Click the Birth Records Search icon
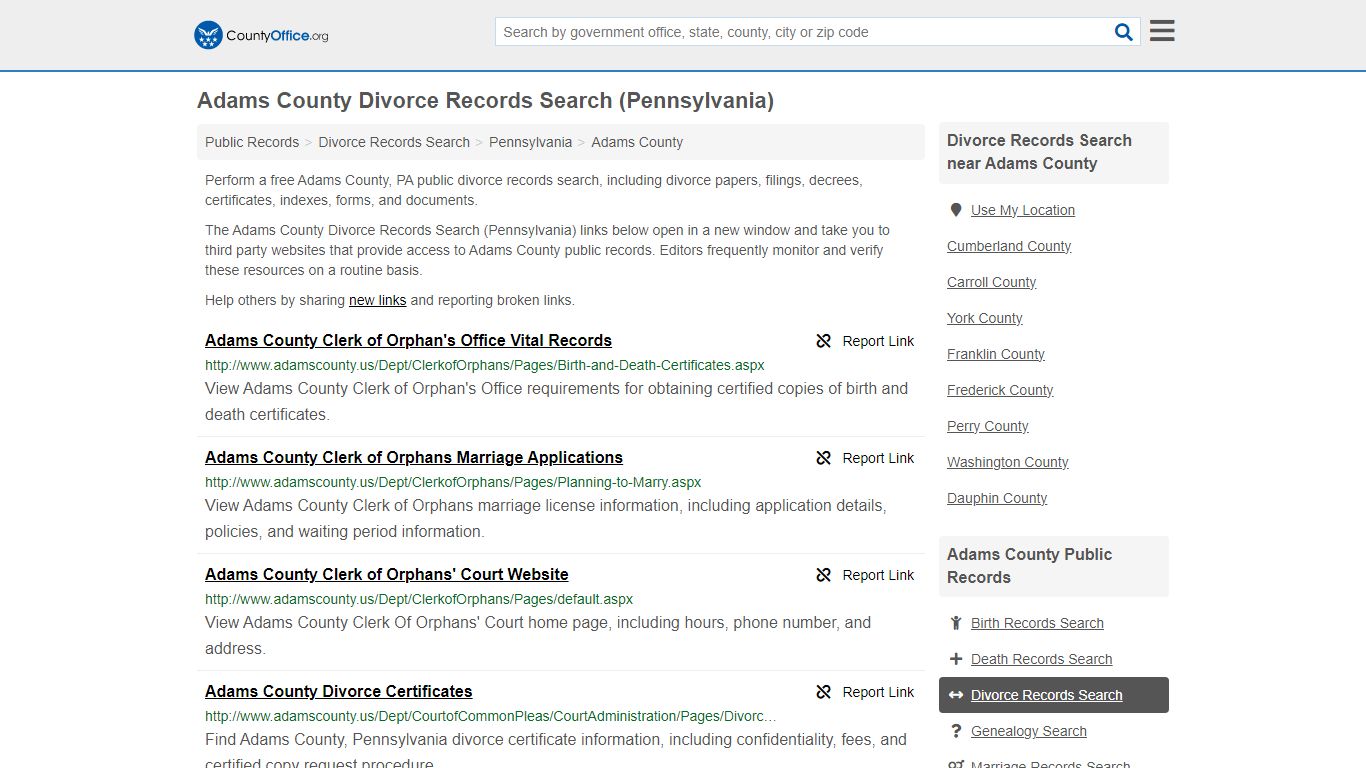Viewport: 1366px width, 768px height. (x=956, y=623)
